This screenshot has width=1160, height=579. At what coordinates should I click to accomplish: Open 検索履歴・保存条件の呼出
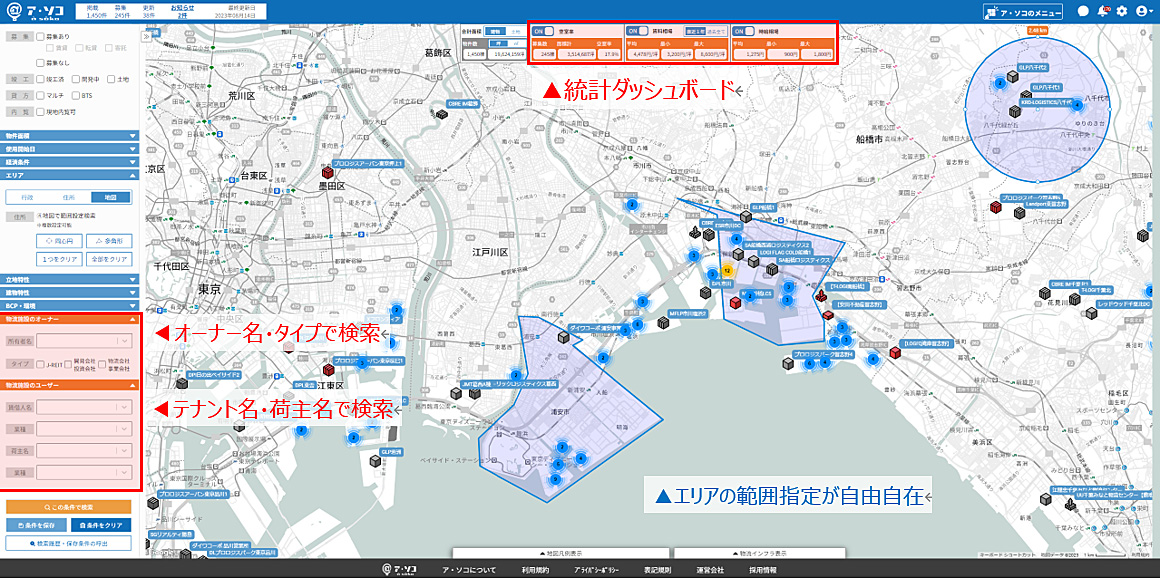click(69, 544)
